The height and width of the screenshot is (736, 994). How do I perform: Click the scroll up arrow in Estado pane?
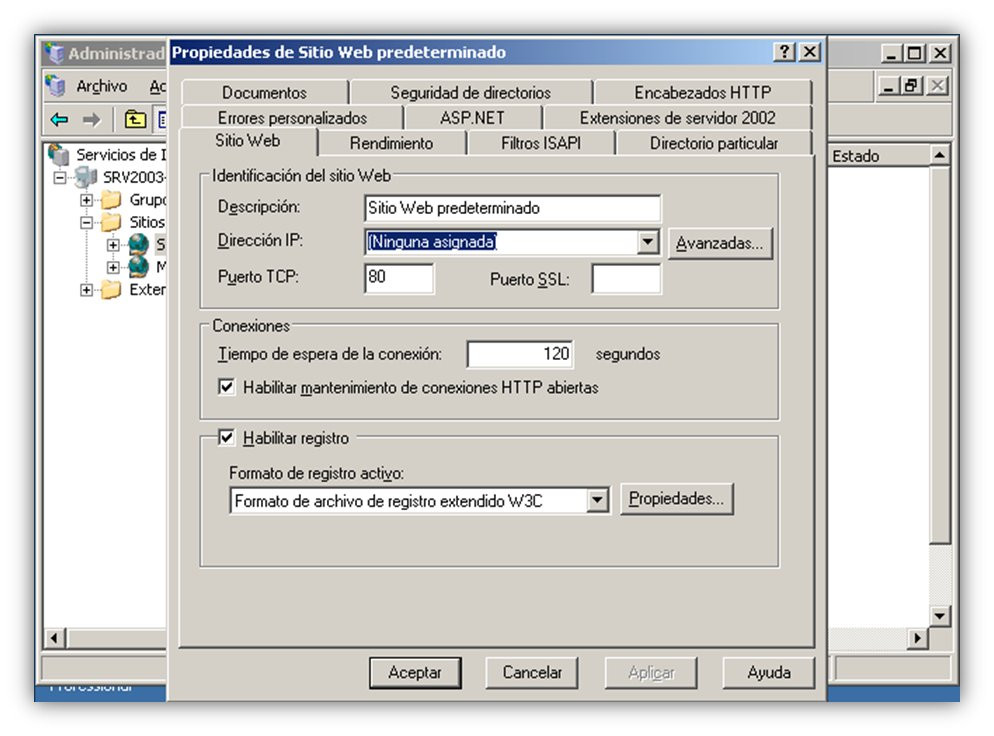[x=939, y=155]
